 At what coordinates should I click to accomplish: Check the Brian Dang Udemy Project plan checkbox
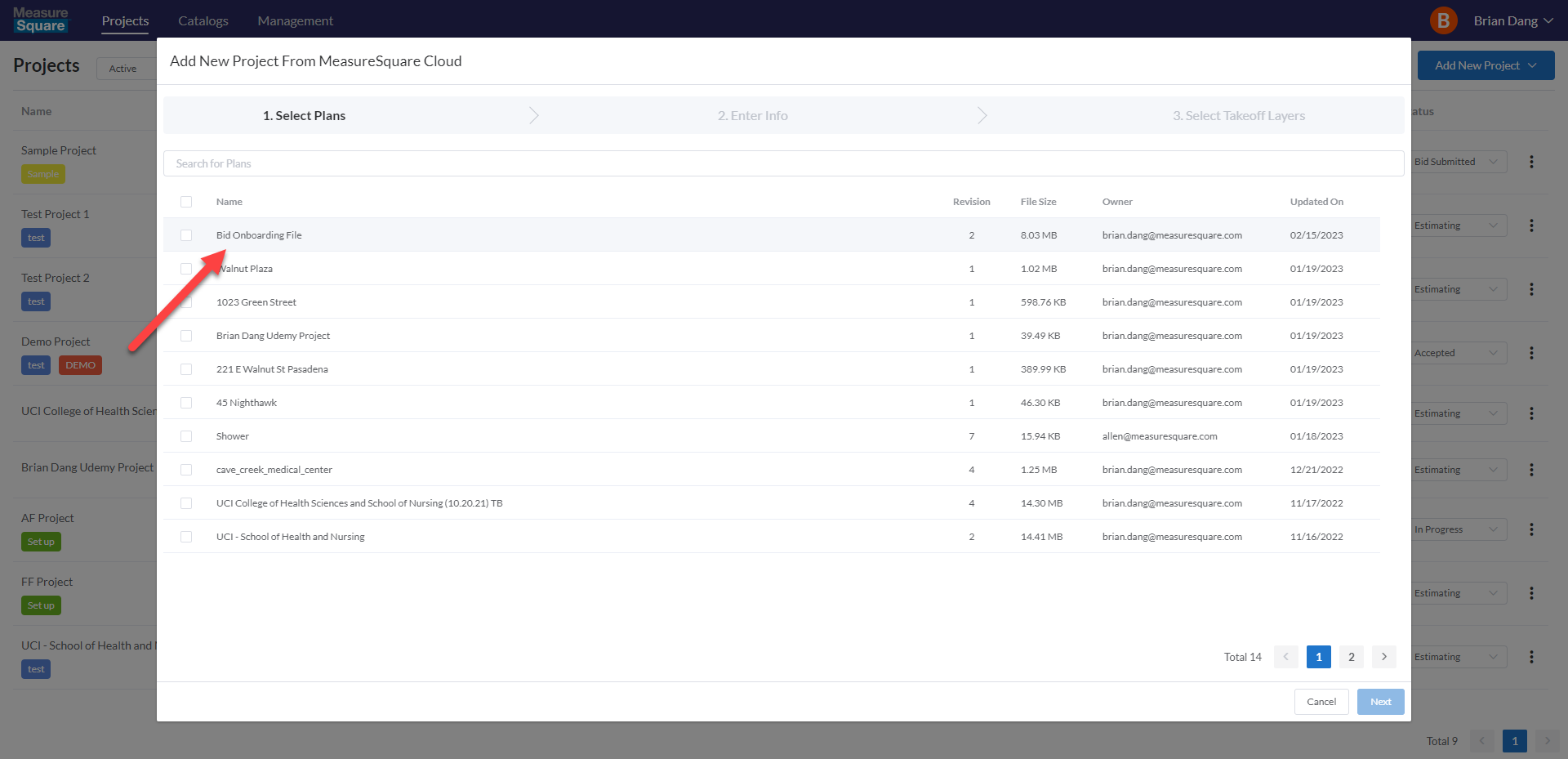point(186,336)
